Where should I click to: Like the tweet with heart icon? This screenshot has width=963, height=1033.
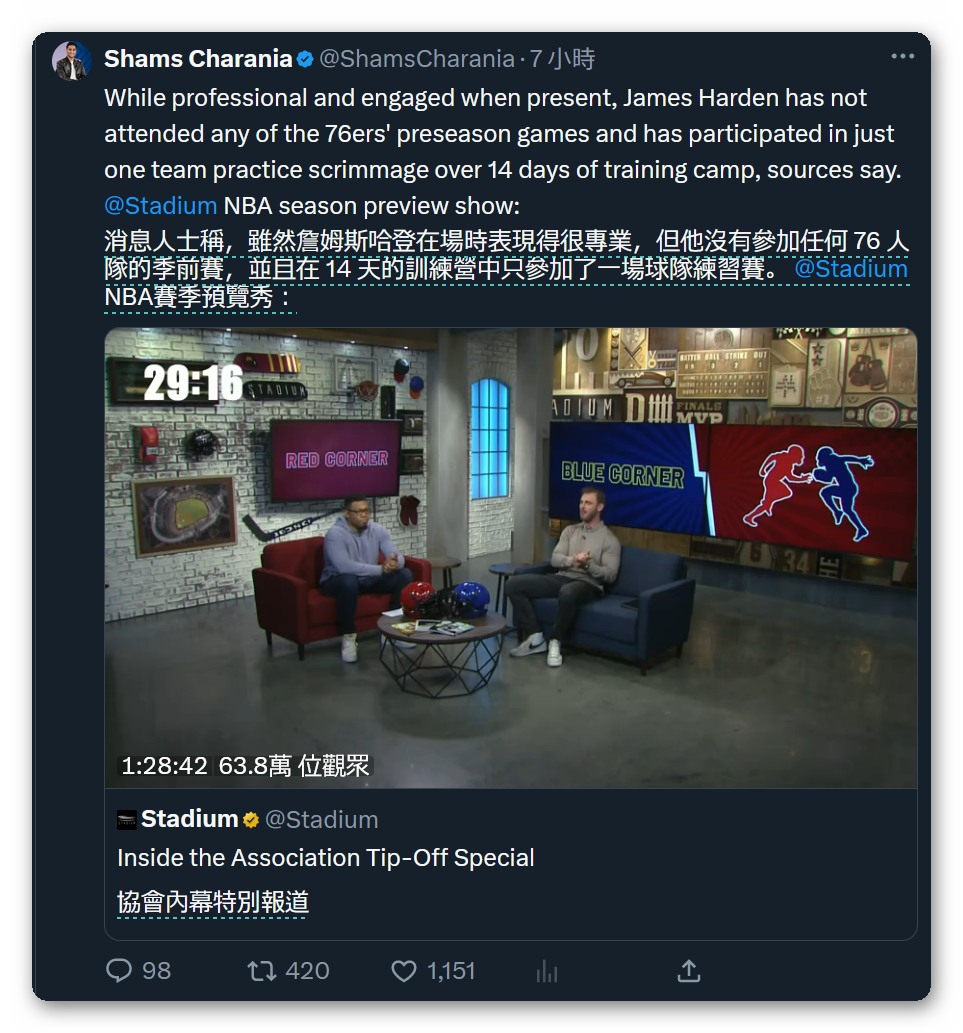point(404,971)
